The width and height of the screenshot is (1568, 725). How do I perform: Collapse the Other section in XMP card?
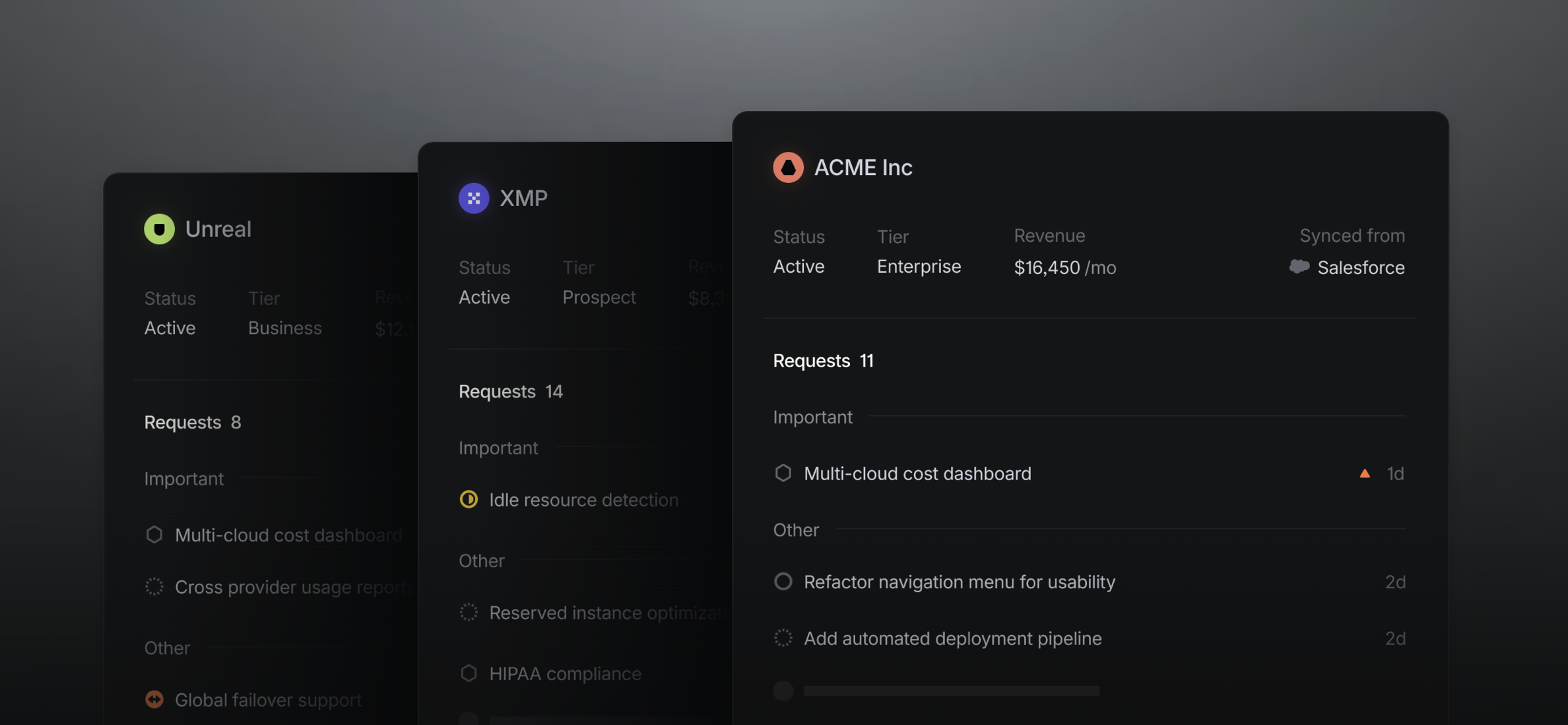(482, 561)
